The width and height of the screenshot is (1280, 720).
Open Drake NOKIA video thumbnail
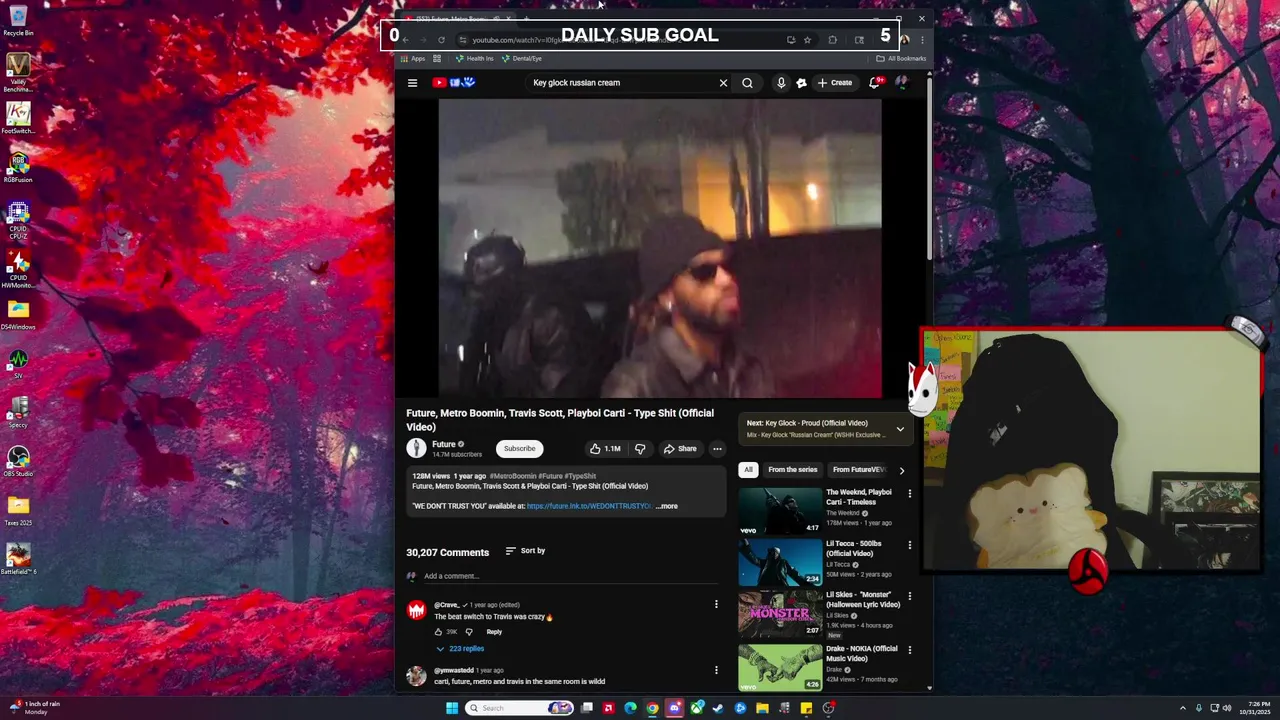780,667
